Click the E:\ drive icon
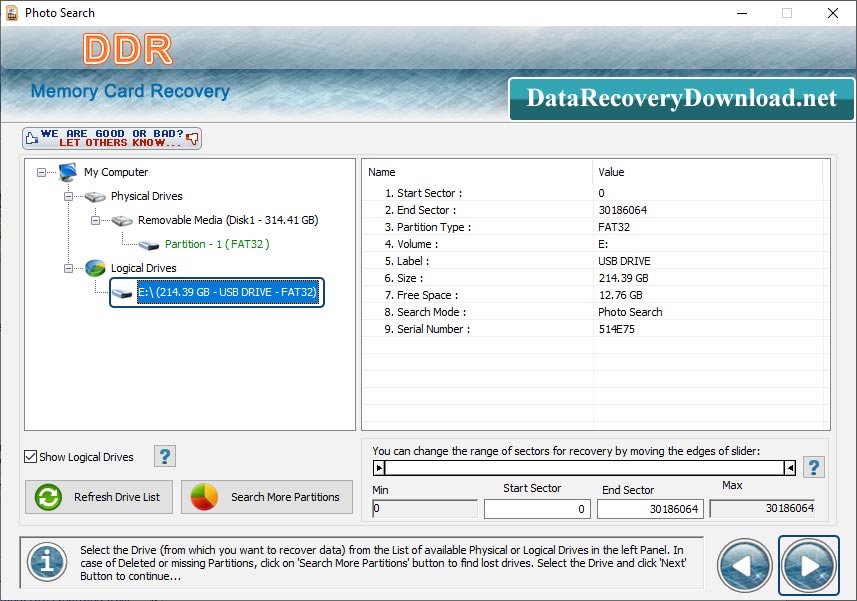The height and width of the screenshot is (601, 857). click(x=122, y=293)
